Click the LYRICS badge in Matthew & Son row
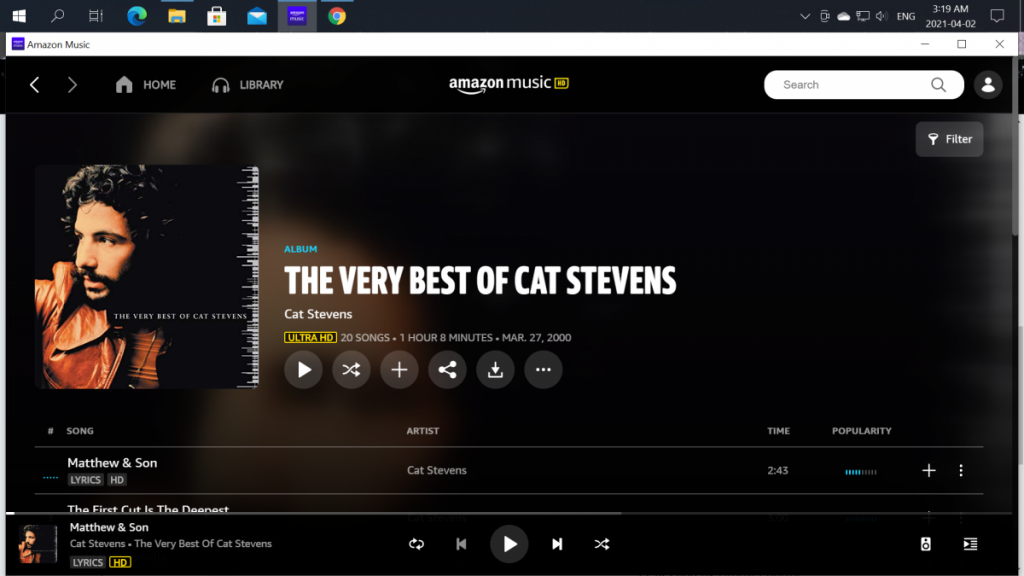This screenshot has width=1024, height=576. tap(86, 480)
